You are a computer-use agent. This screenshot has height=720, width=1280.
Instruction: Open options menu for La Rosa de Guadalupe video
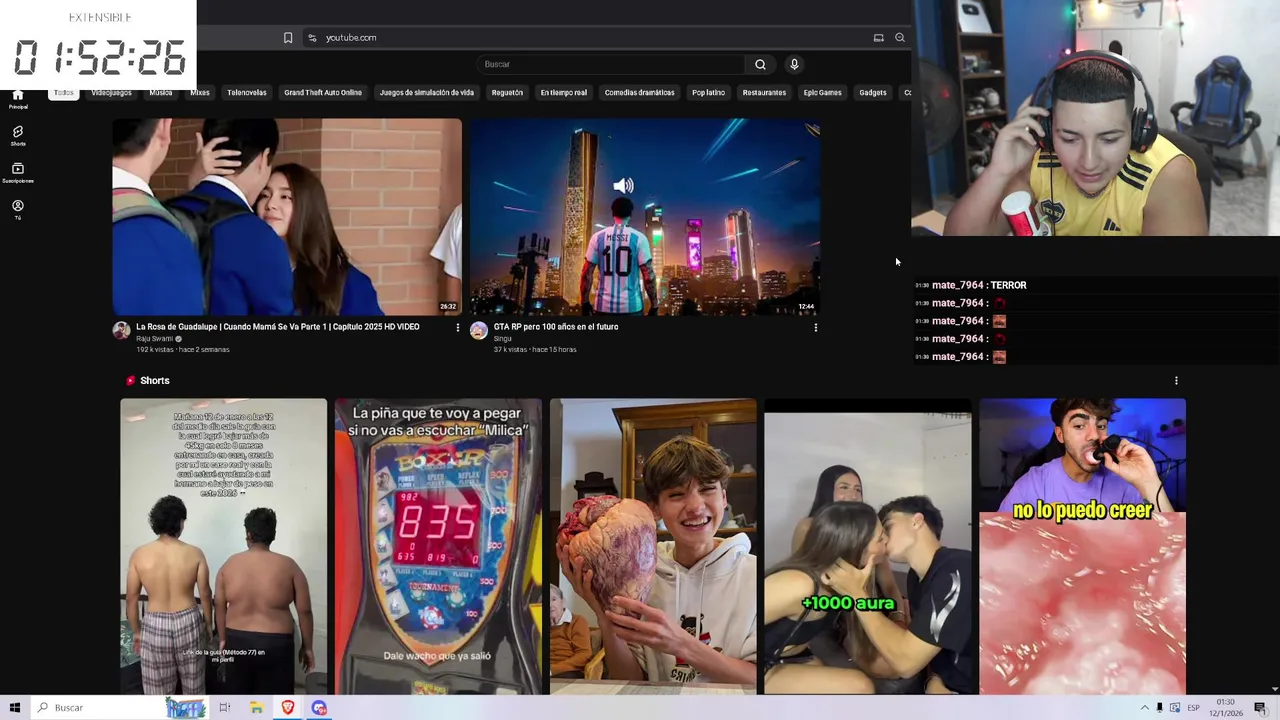(458, 327)
